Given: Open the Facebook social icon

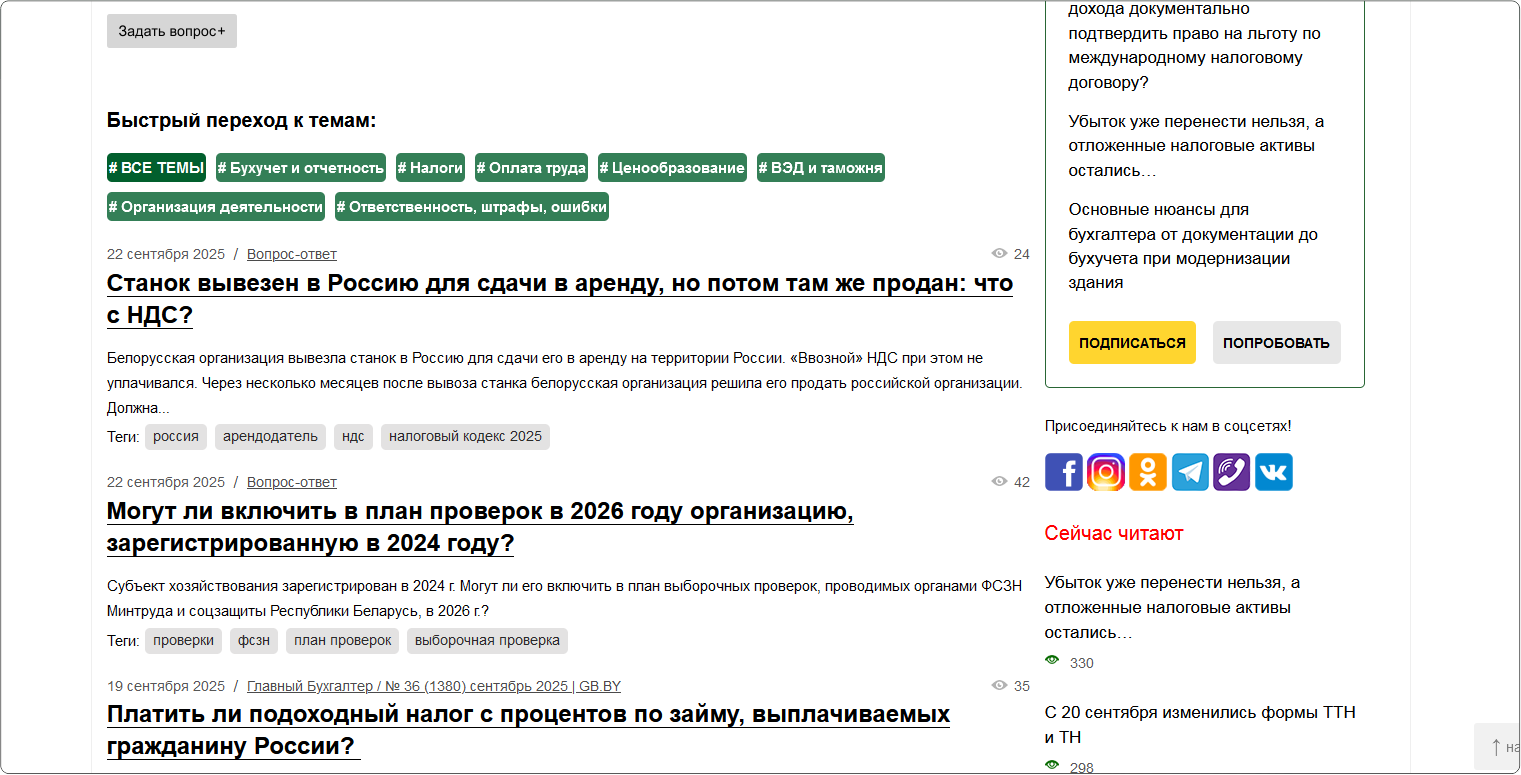Looking at the screenshot, I should pos(1063,472).
